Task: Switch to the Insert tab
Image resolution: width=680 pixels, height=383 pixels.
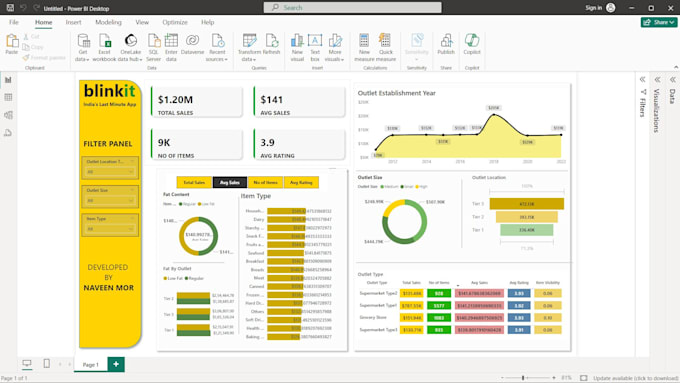Action: point(73,22)
